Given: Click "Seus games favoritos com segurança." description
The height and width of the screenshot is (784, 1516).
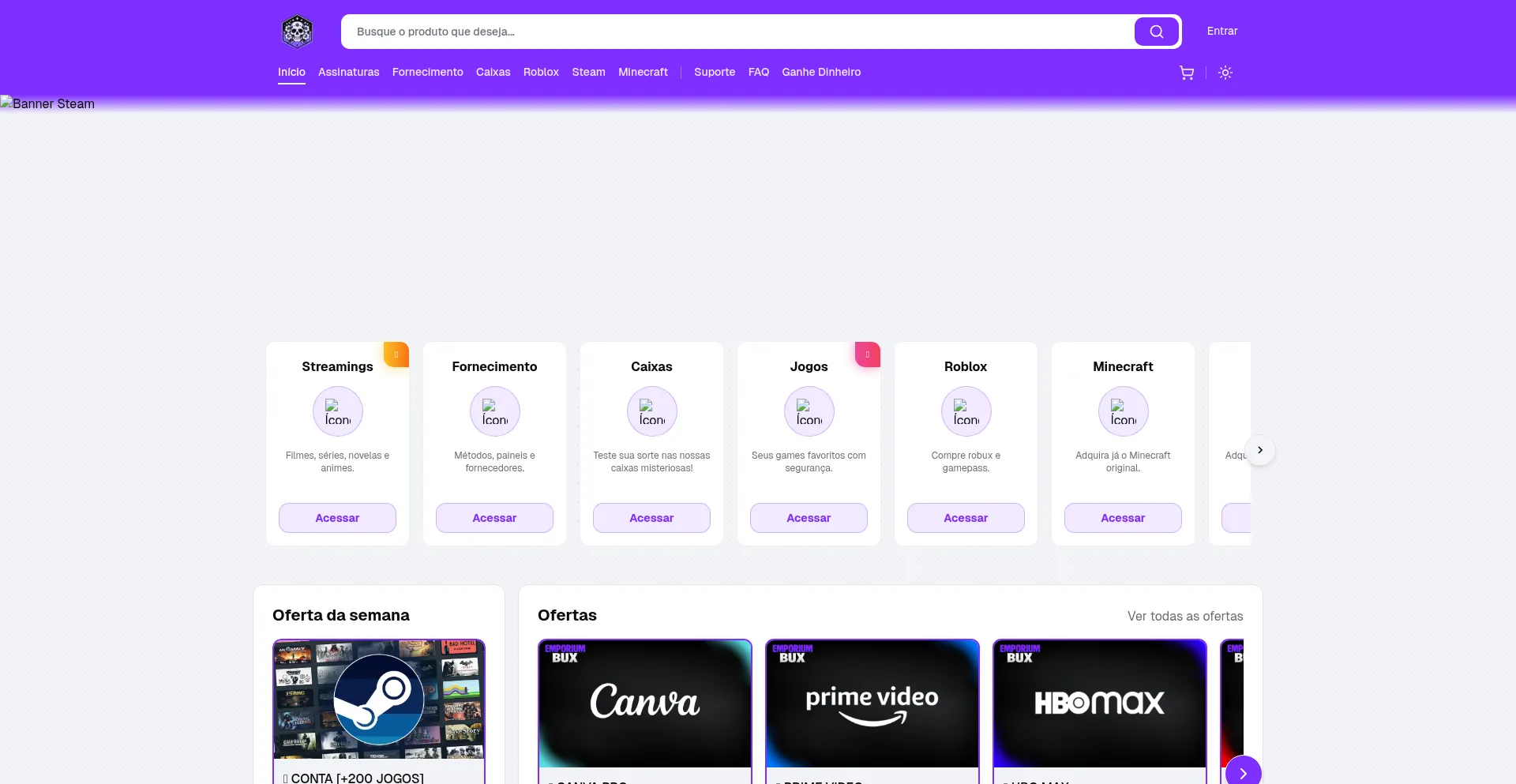Looking at the screenshot, I should 809,462.
